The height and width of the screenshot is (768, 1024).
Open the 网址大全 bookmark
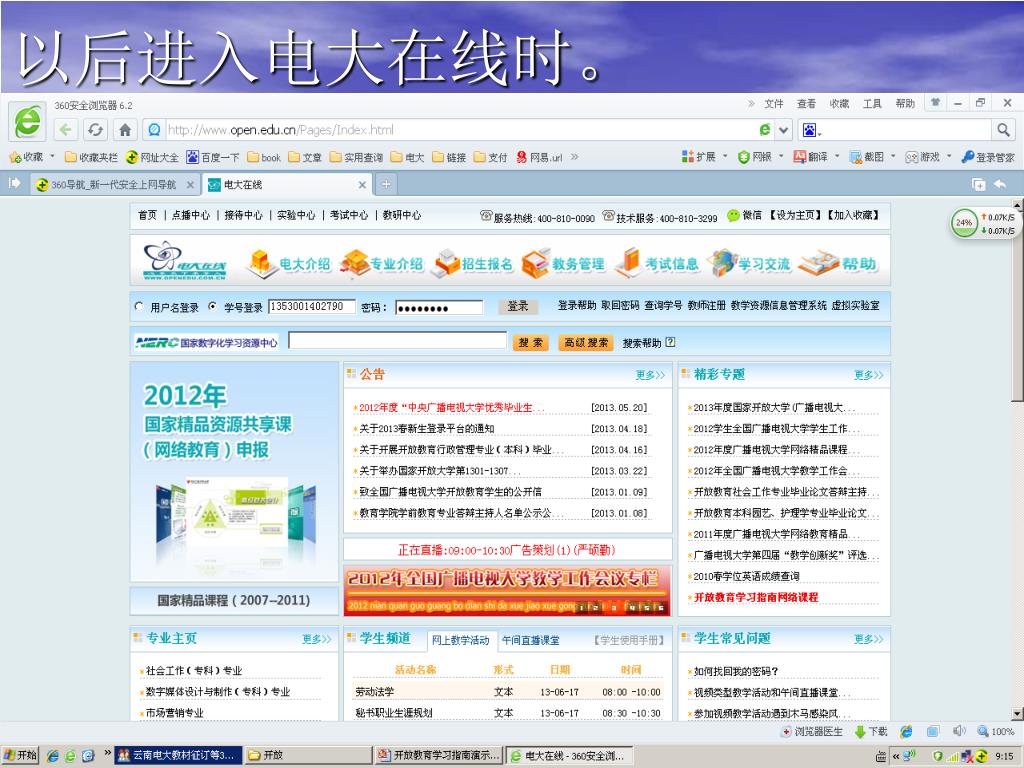(x=152, y=157)
